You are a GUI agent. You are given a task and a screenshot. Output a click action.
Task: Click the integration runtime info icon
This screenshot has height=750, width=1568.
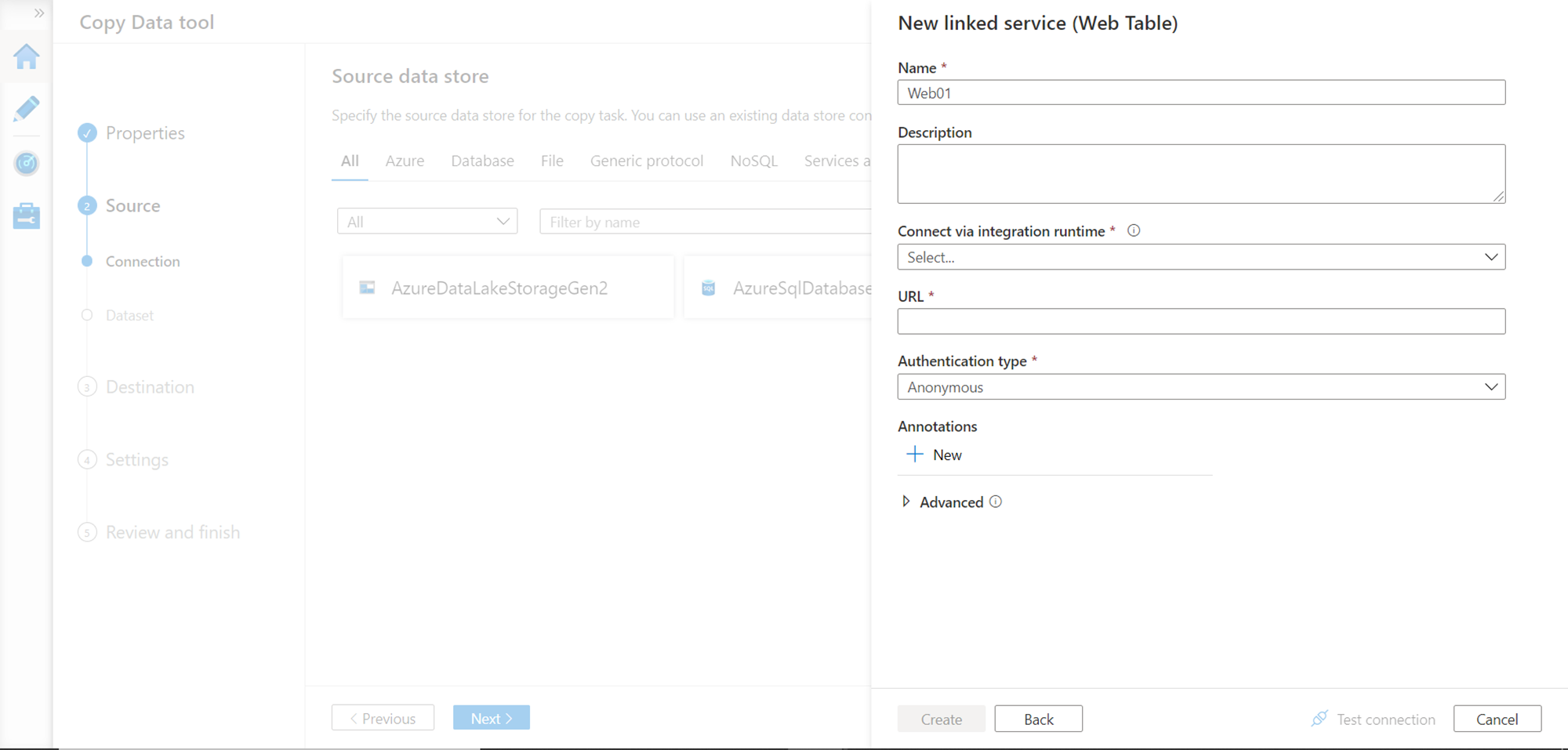(1134, 230)
